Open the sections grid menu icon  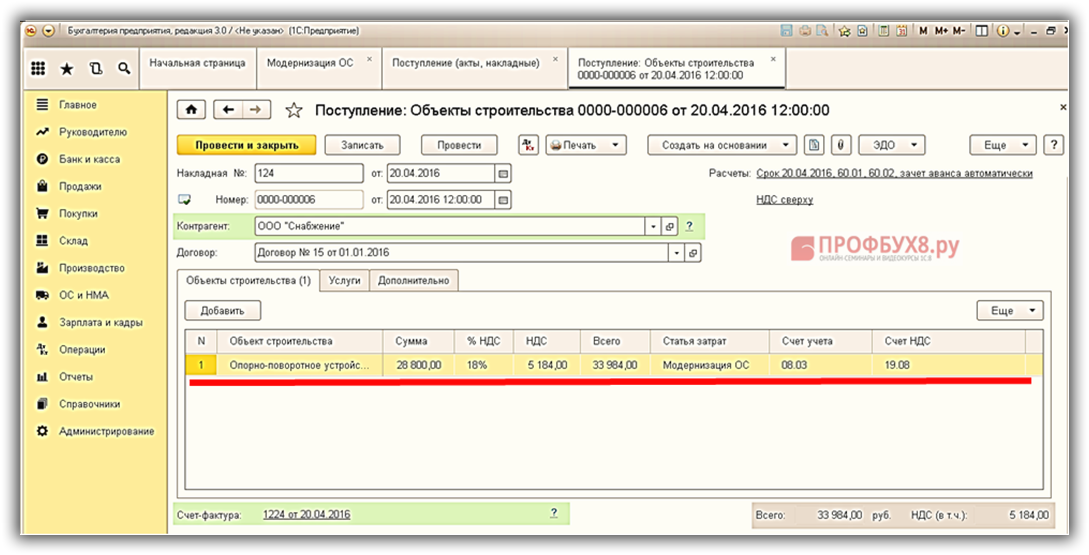(x=39, y=68)
